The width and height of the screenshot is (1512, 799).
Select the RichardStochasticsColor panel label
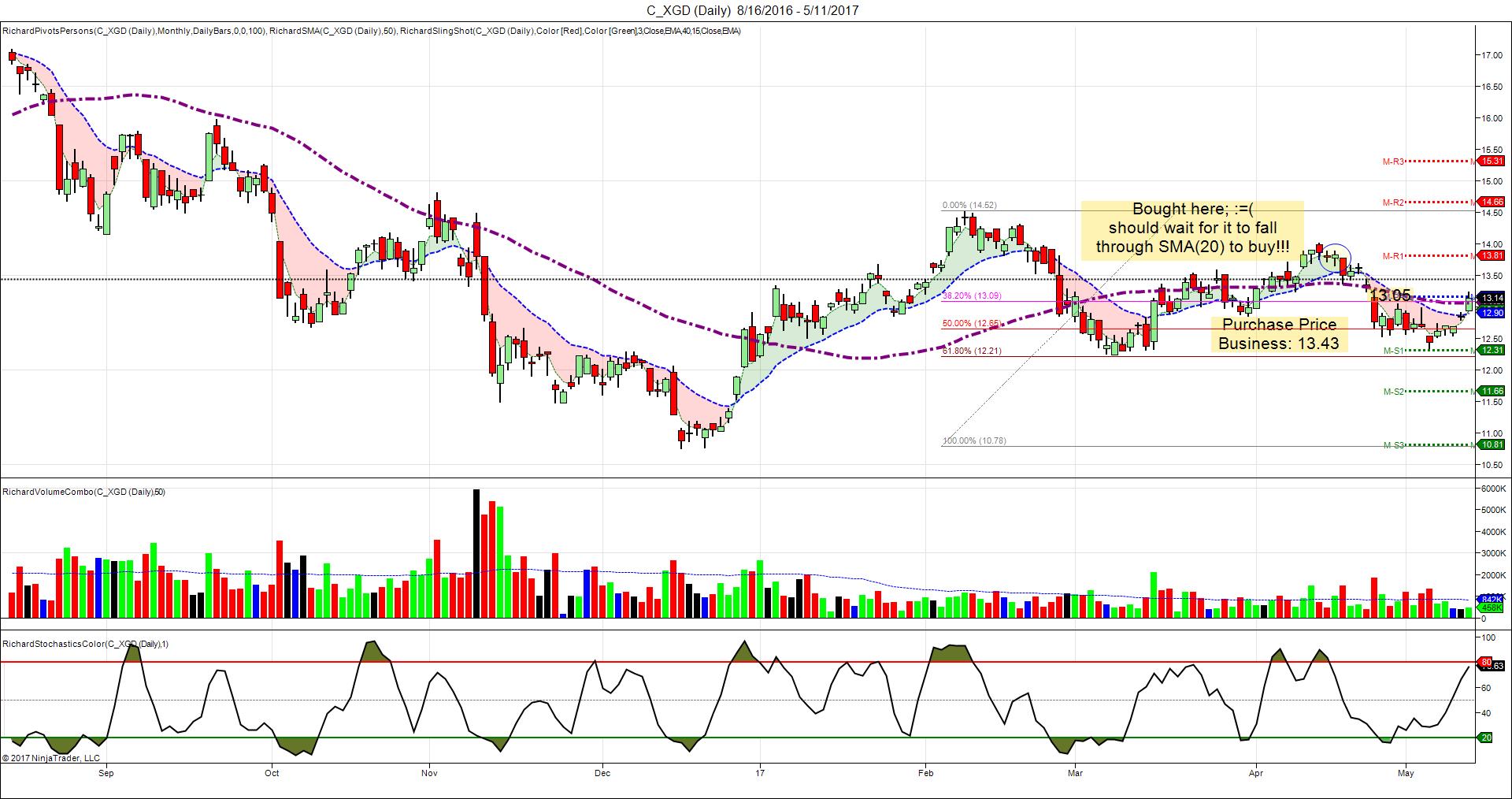pyautogui.click(x=86, y=644)
